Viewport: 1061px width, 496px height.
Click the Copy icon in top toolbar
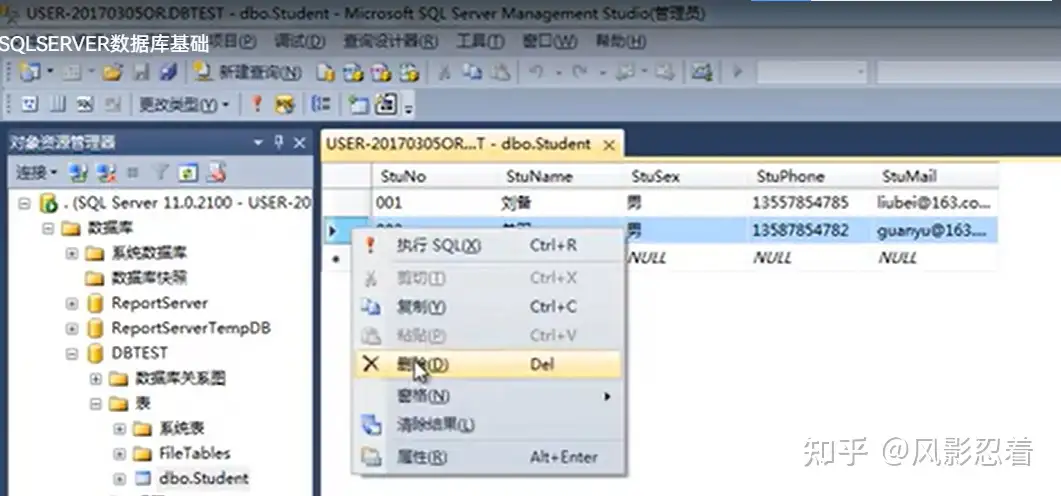pos(472,72)
